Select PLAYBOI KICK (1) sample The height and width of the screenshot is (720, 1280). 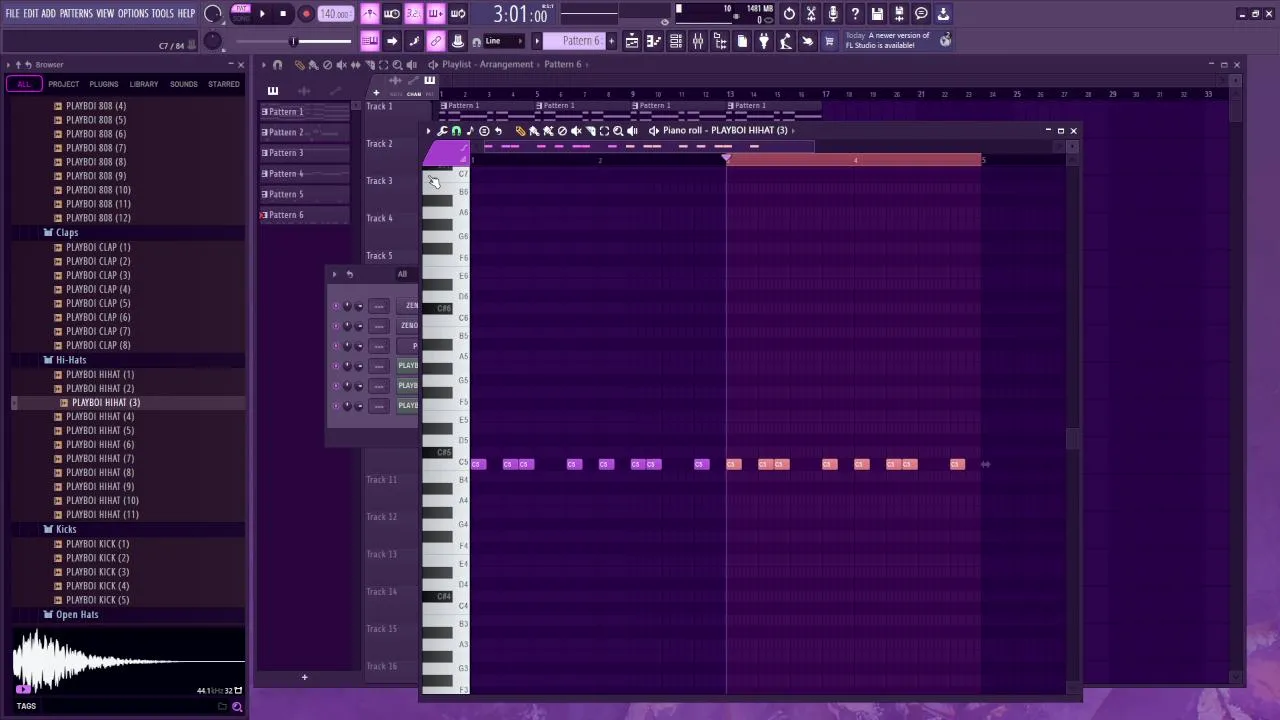(97, 544)
